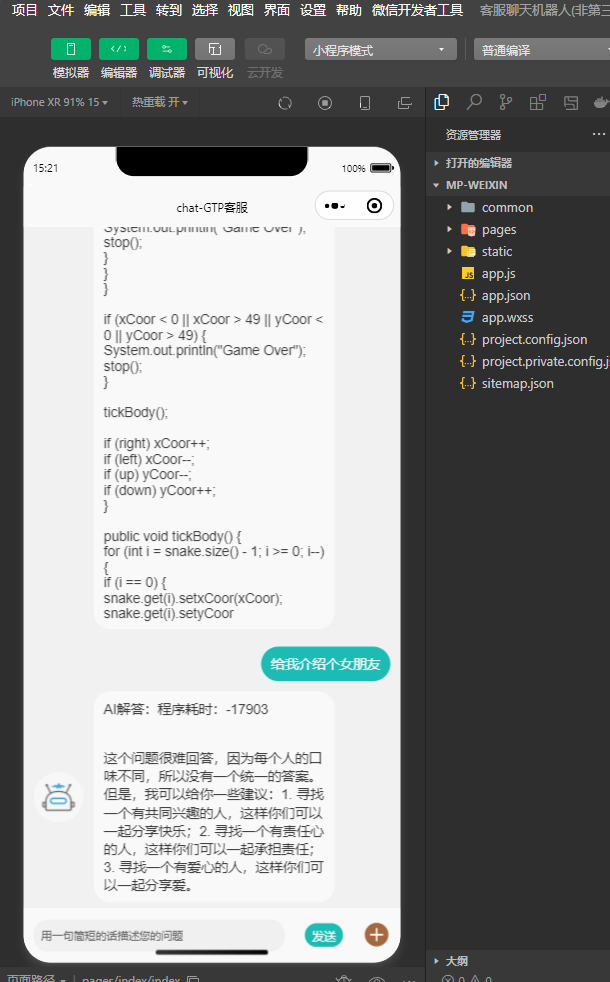Expand the common folder
Image resolution: width=610 pixels, height=982 pixels.
point(518,207)
